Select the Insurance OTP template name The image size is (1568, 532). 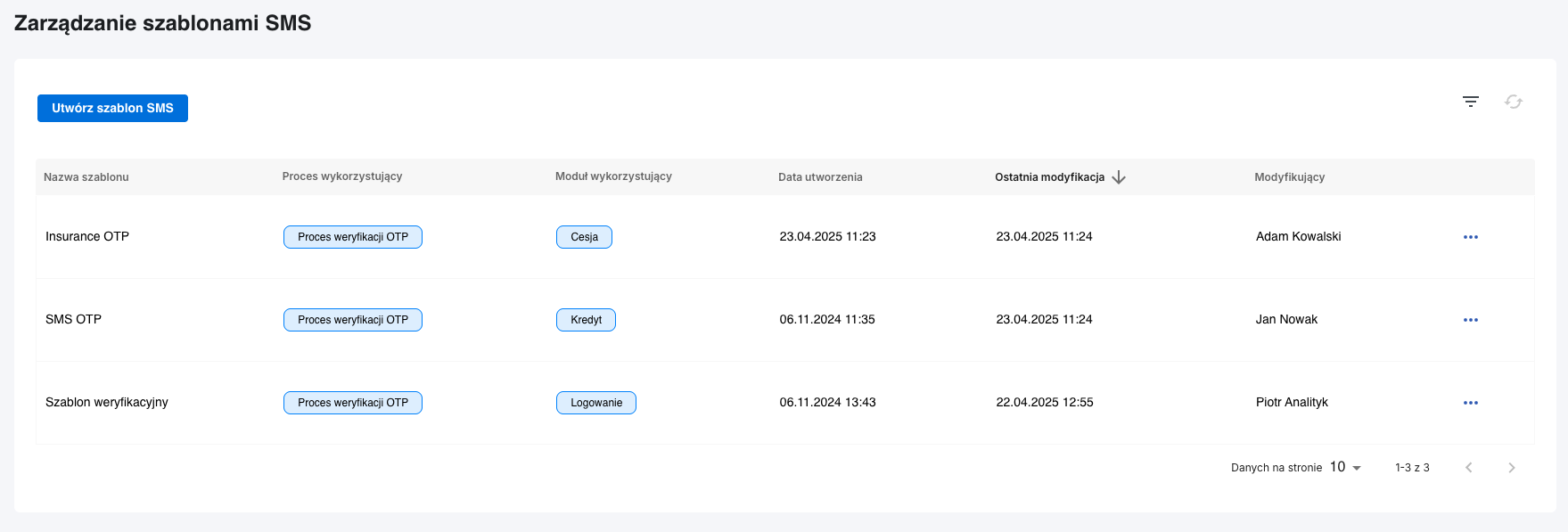(x=87, y=237)
